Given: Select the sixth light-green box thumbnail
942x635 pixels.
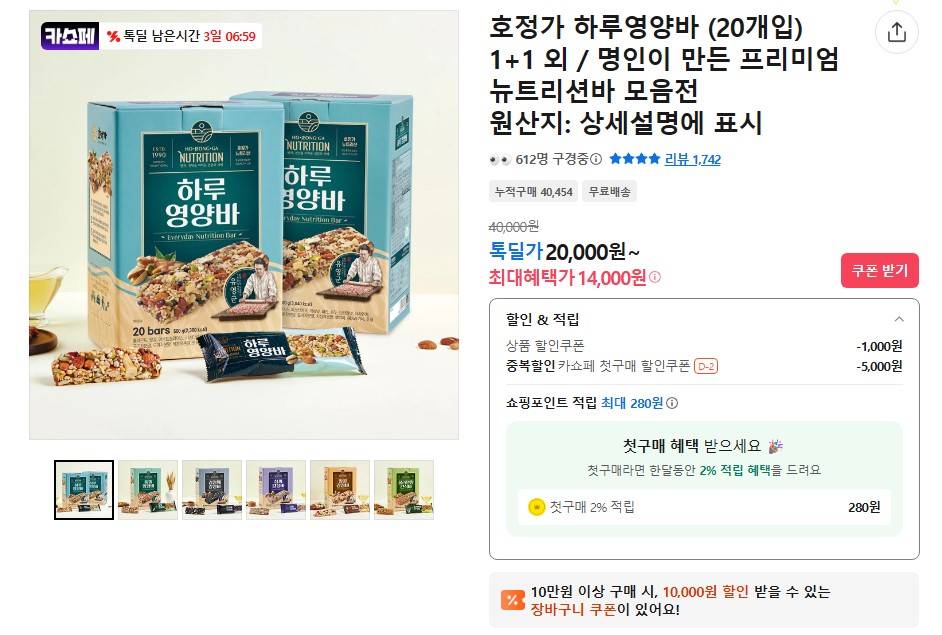Looking at the screenshot, I should pos(404,490).
